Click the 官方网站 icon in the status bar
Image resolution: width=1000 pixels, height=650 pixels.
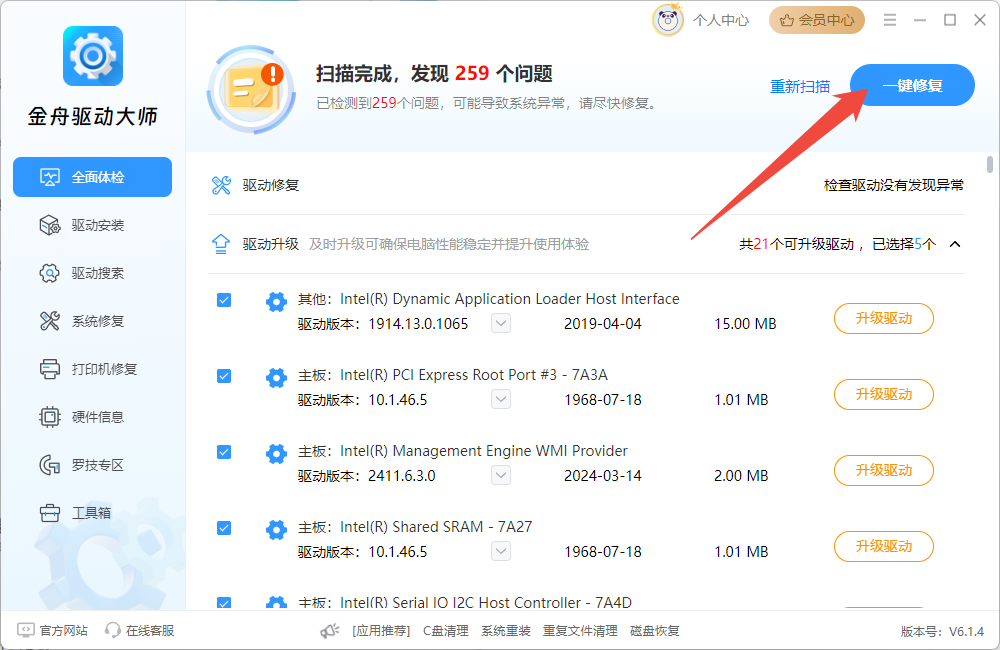pyautogui.click(x=25, y=630)
